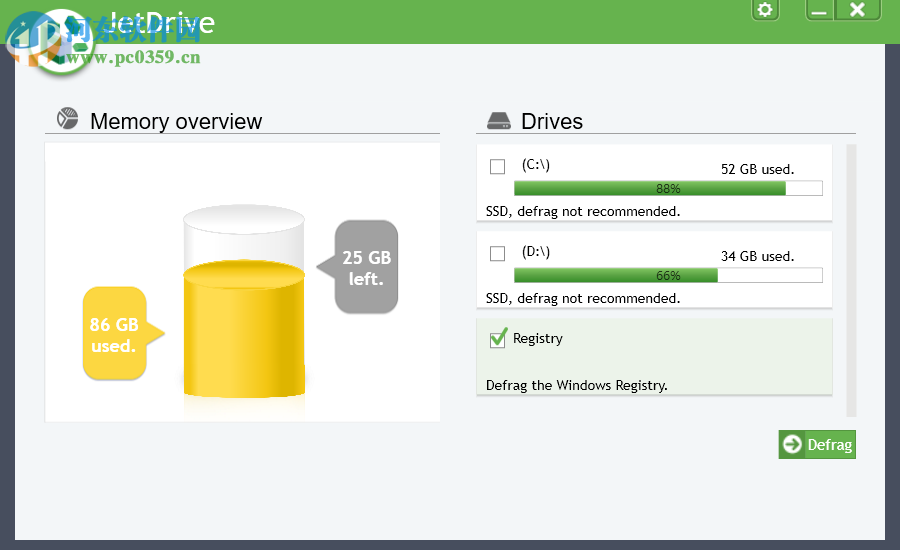This screenshot has width=900, height=550.
Task: Start defragmentation with the Defrag button
Action: click(817, 444)
